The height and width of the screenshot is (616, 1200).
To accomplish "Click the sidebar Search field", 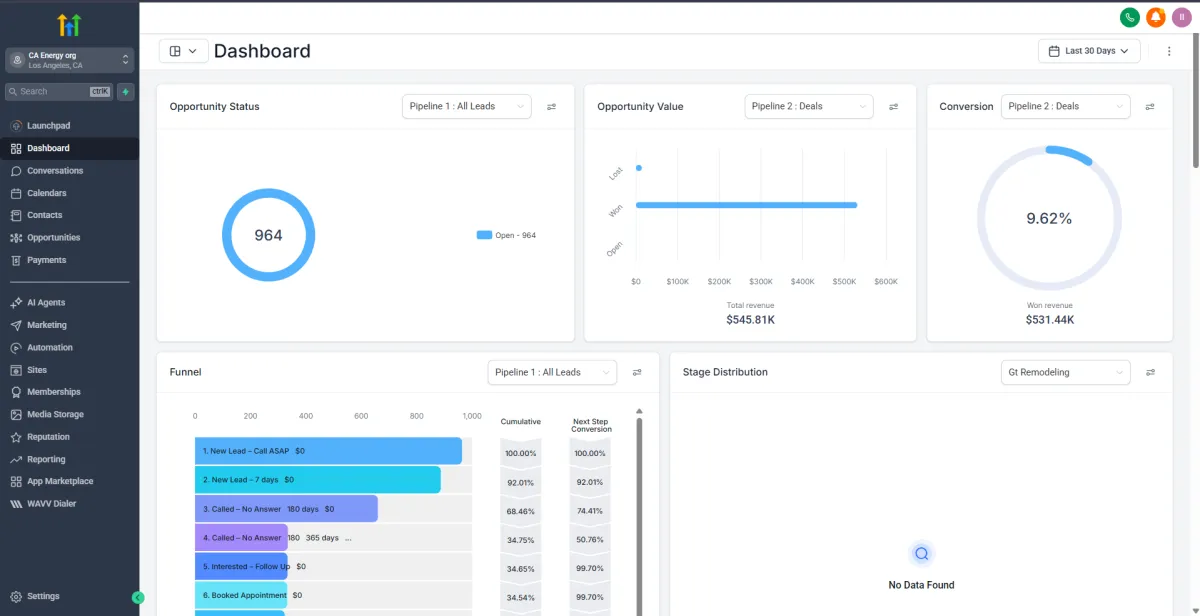I will coord(59,91).
